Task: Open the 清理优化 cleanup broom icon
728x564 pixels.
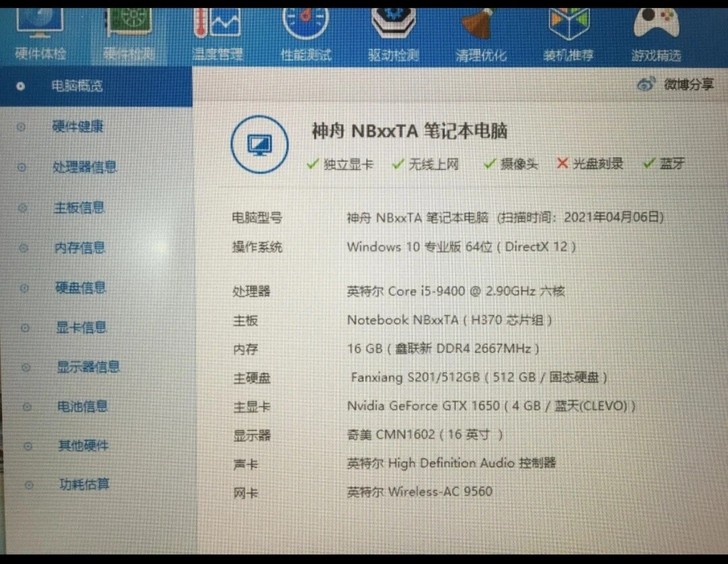Action: pyautogui.click(x=481, y=35)
